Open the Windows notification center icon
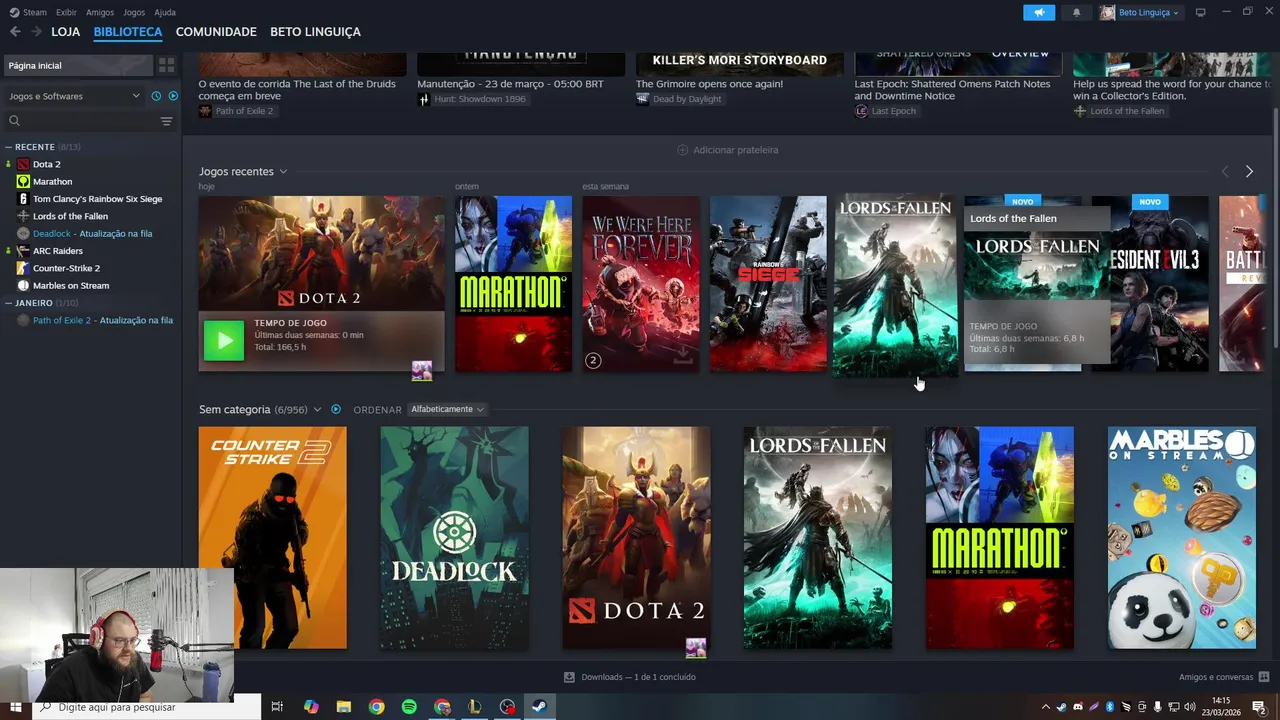1280x720 pixels. [x=1259, y=707]
